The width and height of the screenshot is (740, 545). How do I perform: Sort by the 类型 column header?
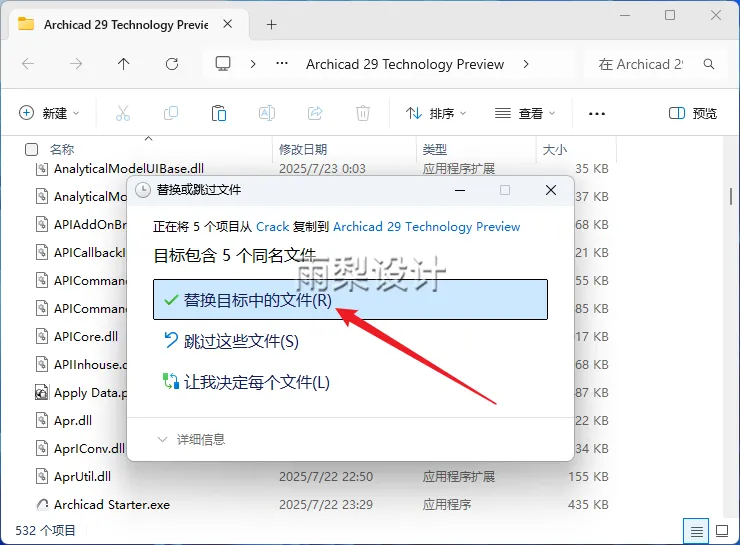coord(435,150)
